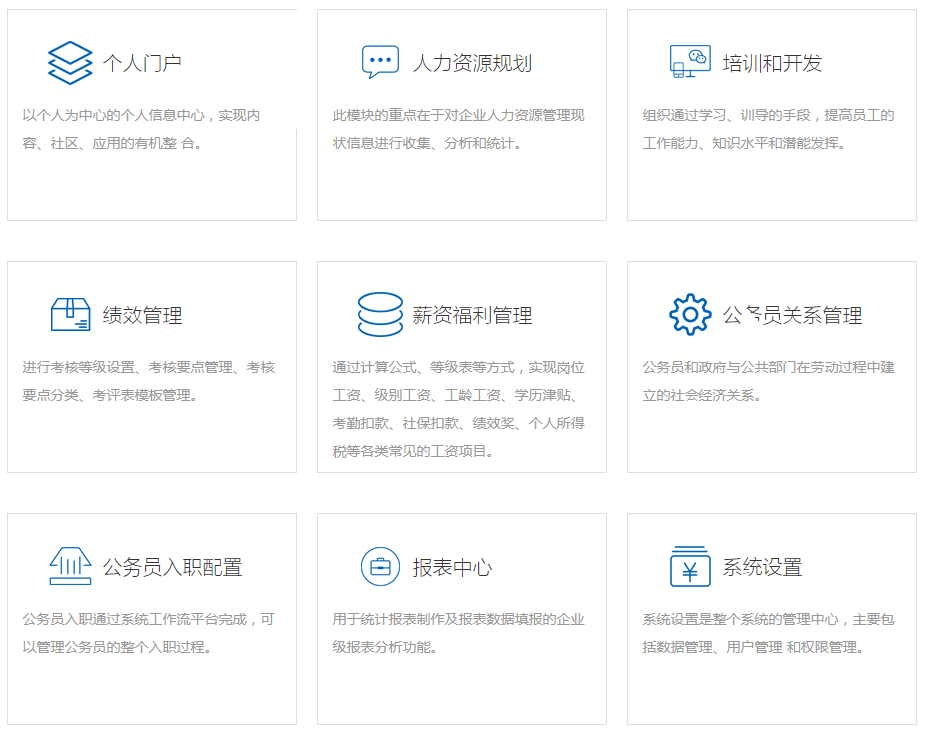The image size is (926, 729).
Task: Click the chat bubble icon for 人力资源规划
Action: pos(380,62)
